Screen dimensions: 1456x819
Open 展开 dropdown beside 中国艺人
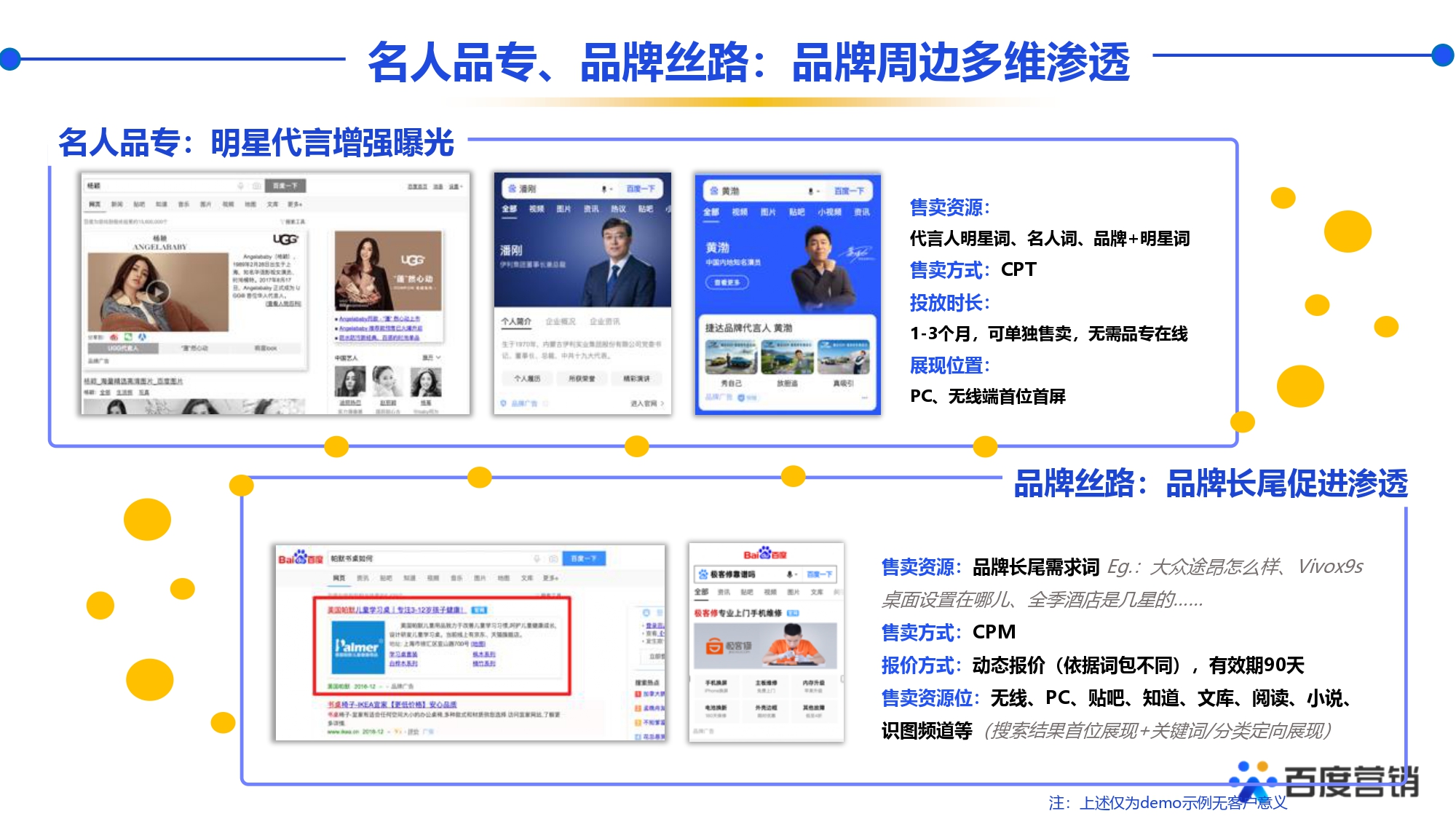pyautogui.click(x=432, y=357)
